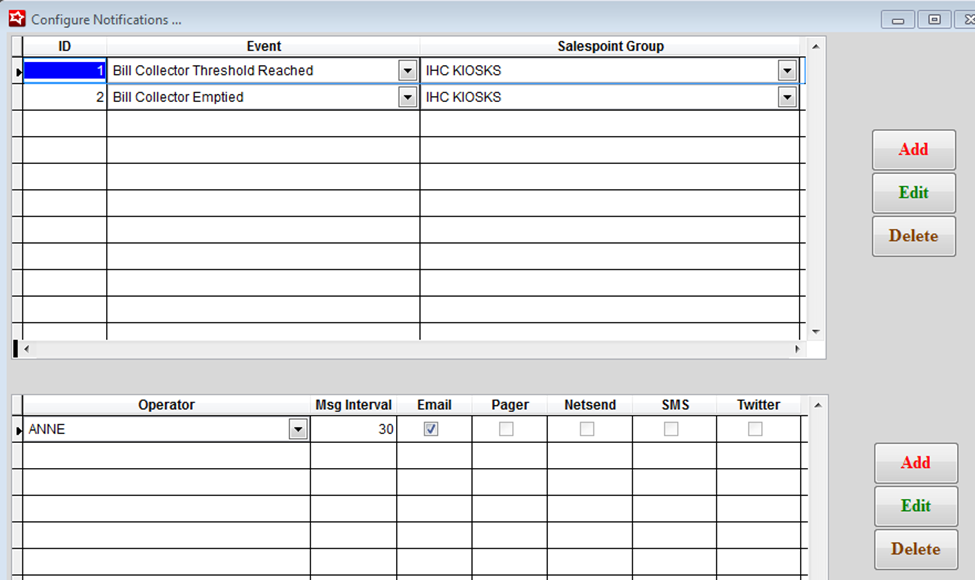Click the upper Add button for events

point(913,150)
